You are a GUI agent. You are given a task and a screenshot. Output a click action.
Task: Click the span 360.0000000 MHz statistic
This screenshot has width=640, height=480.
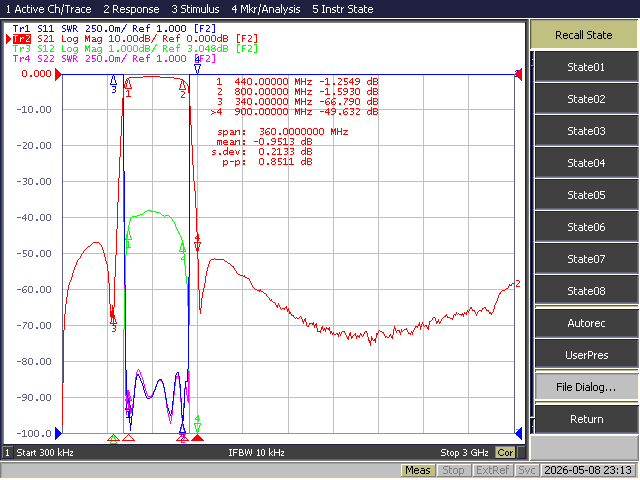(282, 131)
